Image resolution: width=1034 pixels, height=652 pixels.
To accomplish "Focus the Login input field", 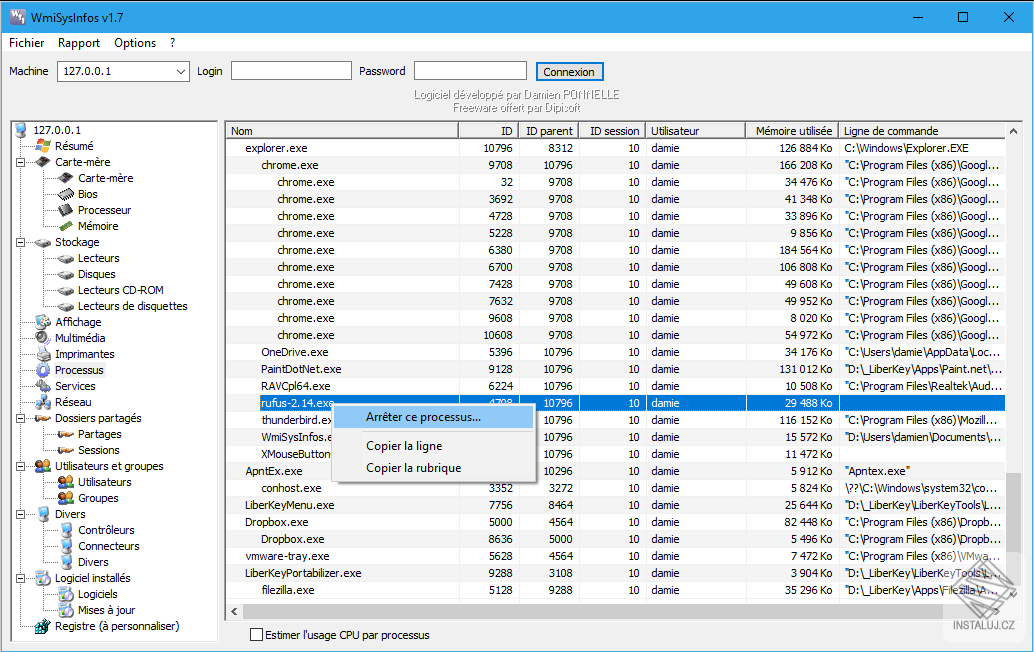I will point(291,71).
